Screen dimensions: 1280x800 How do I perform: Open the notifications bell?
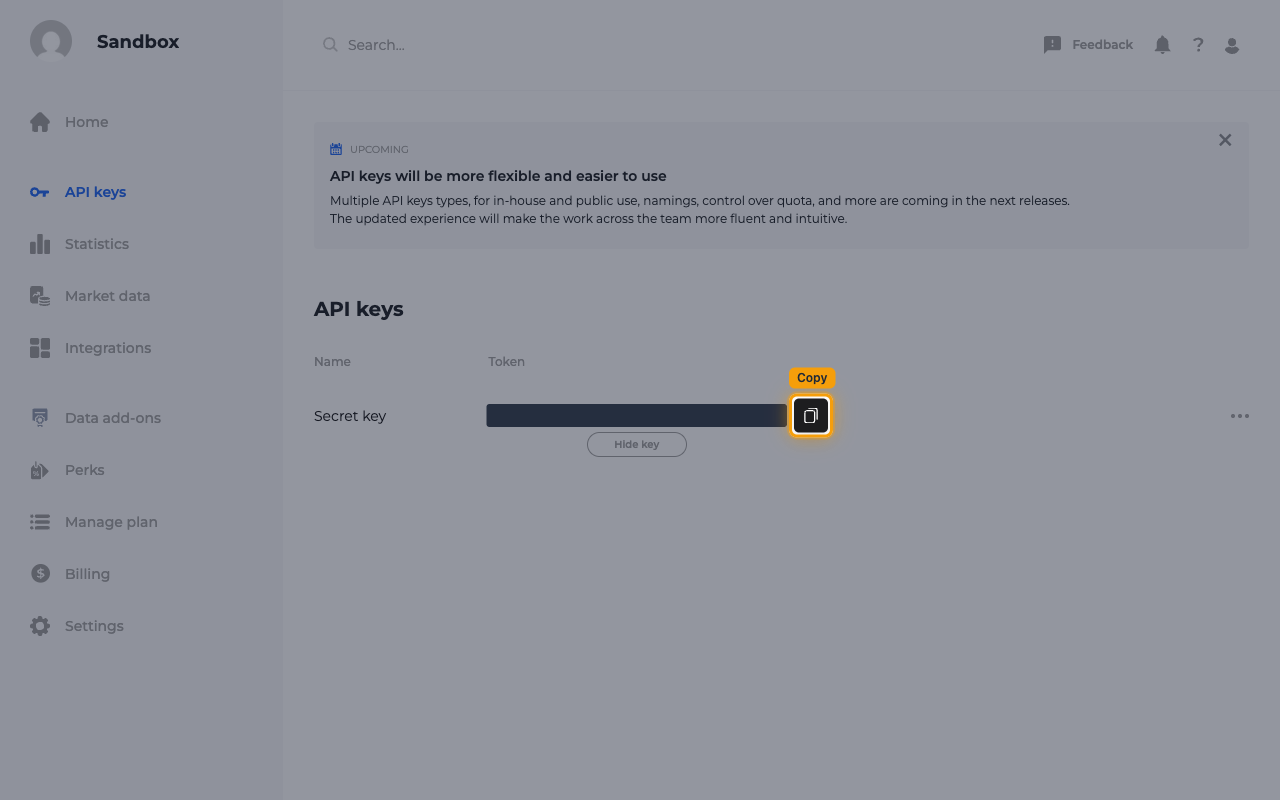tap(1162, 45)
